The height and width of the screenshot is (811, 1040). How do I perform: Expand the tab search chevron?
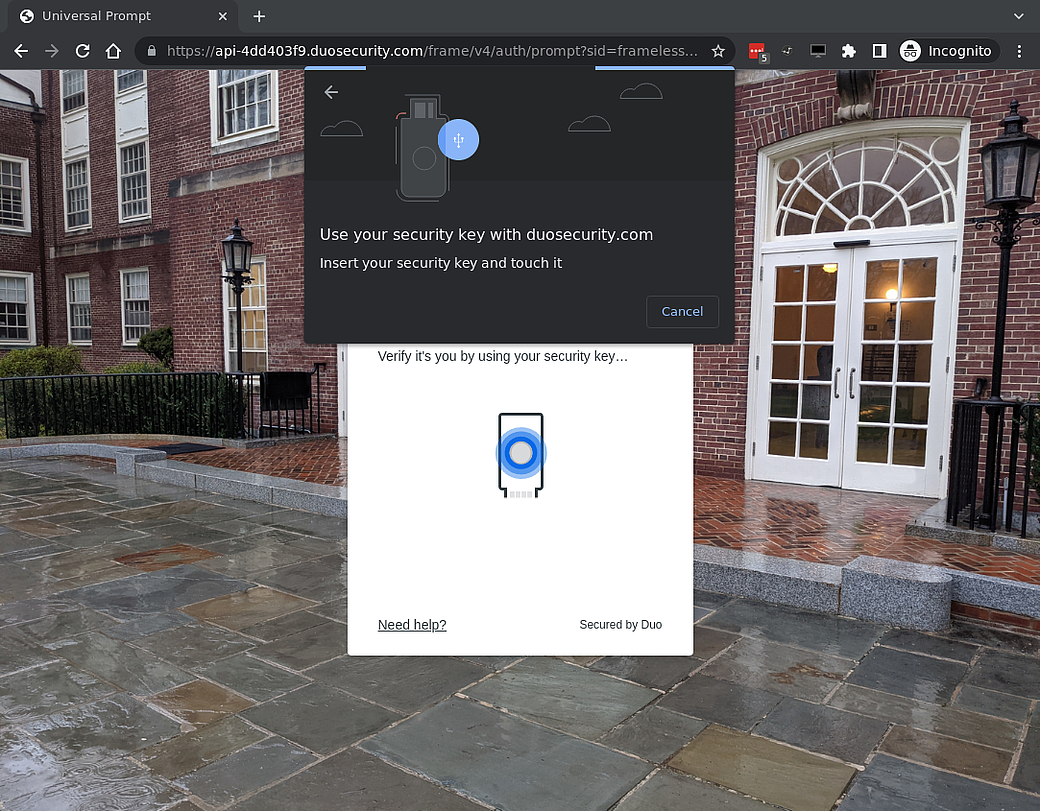tap(1018, 16)
